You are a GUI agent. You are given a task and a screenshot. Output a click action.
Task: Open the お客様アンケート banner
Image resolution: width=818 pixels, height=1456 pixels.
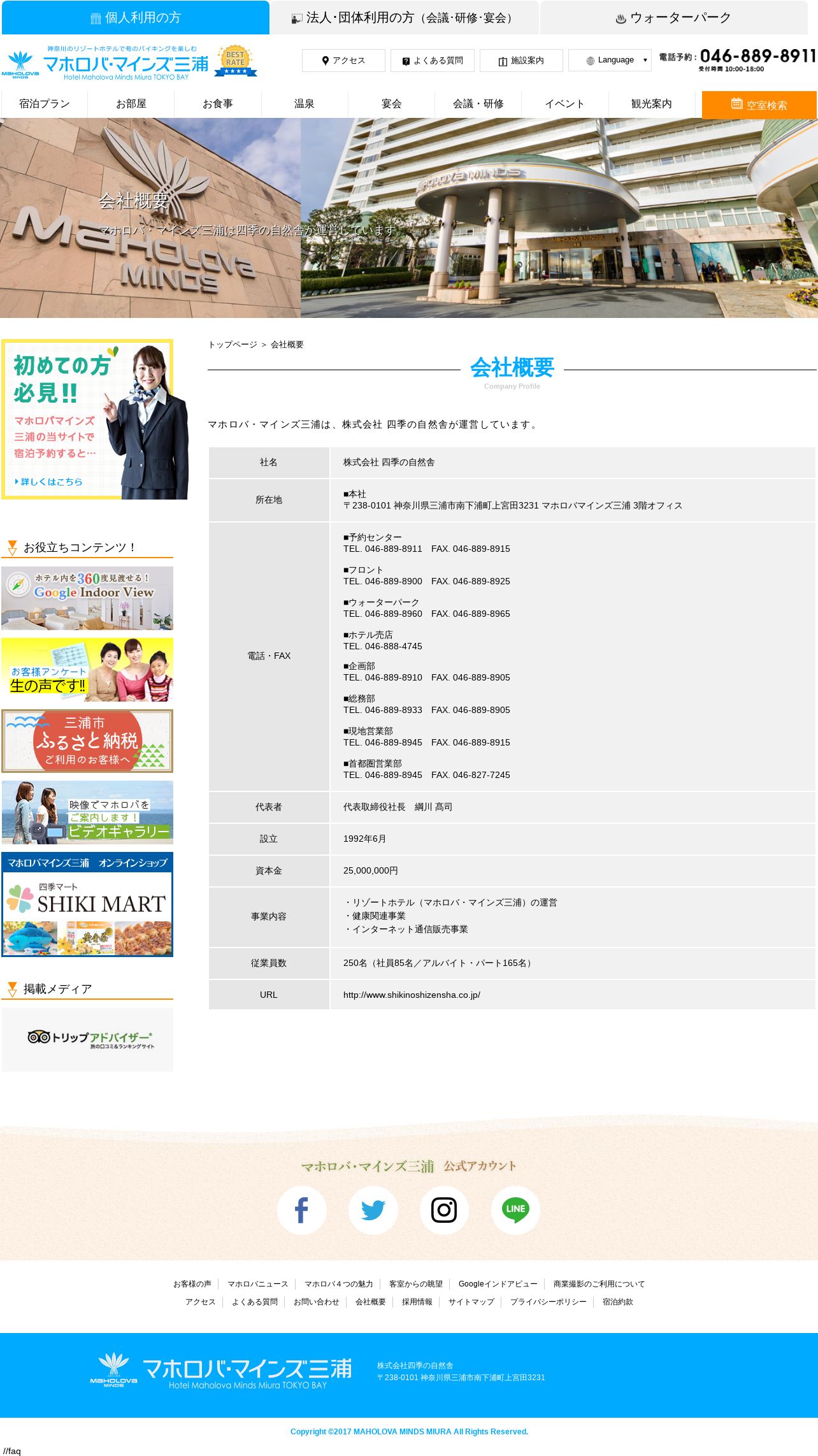pos(87,670)
